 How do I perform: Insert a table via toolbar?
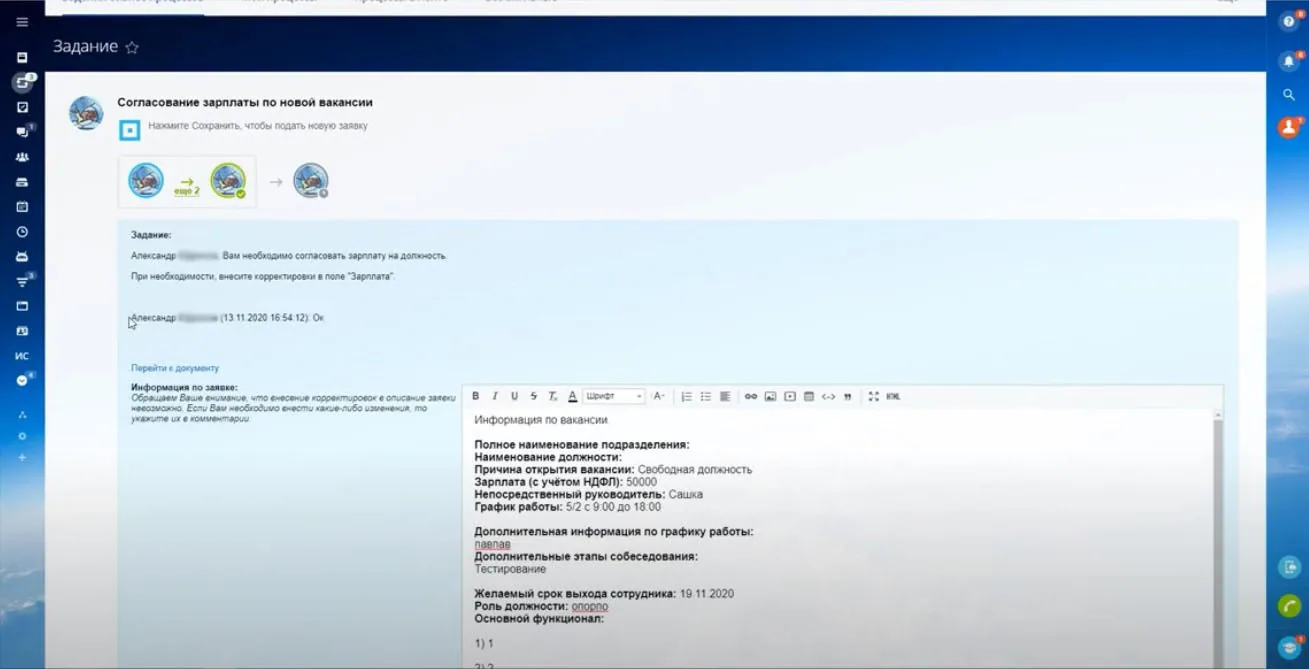[x=809, y=396]
